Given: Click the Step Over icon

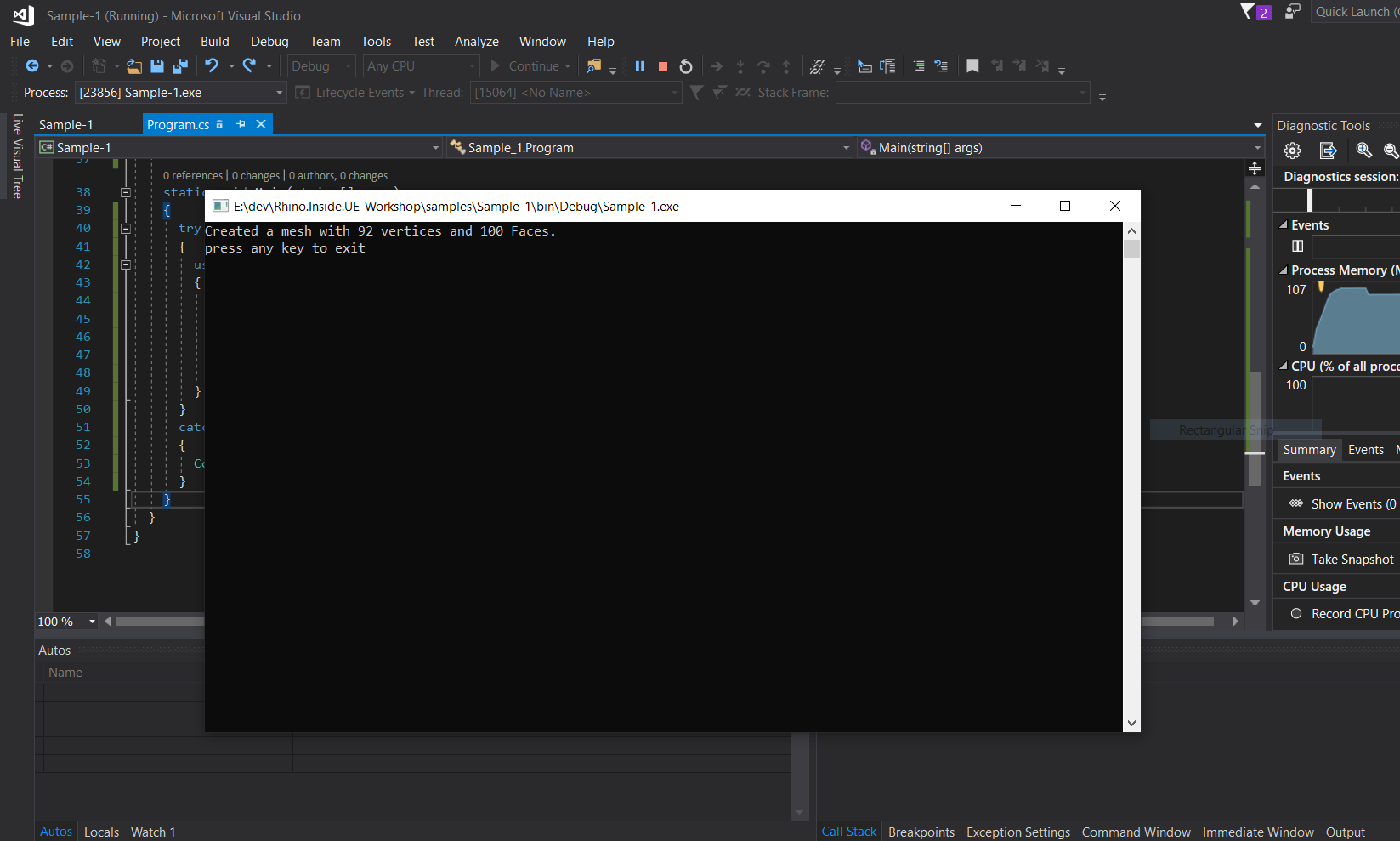Looking at the screenshot, I should click(763, 66).
